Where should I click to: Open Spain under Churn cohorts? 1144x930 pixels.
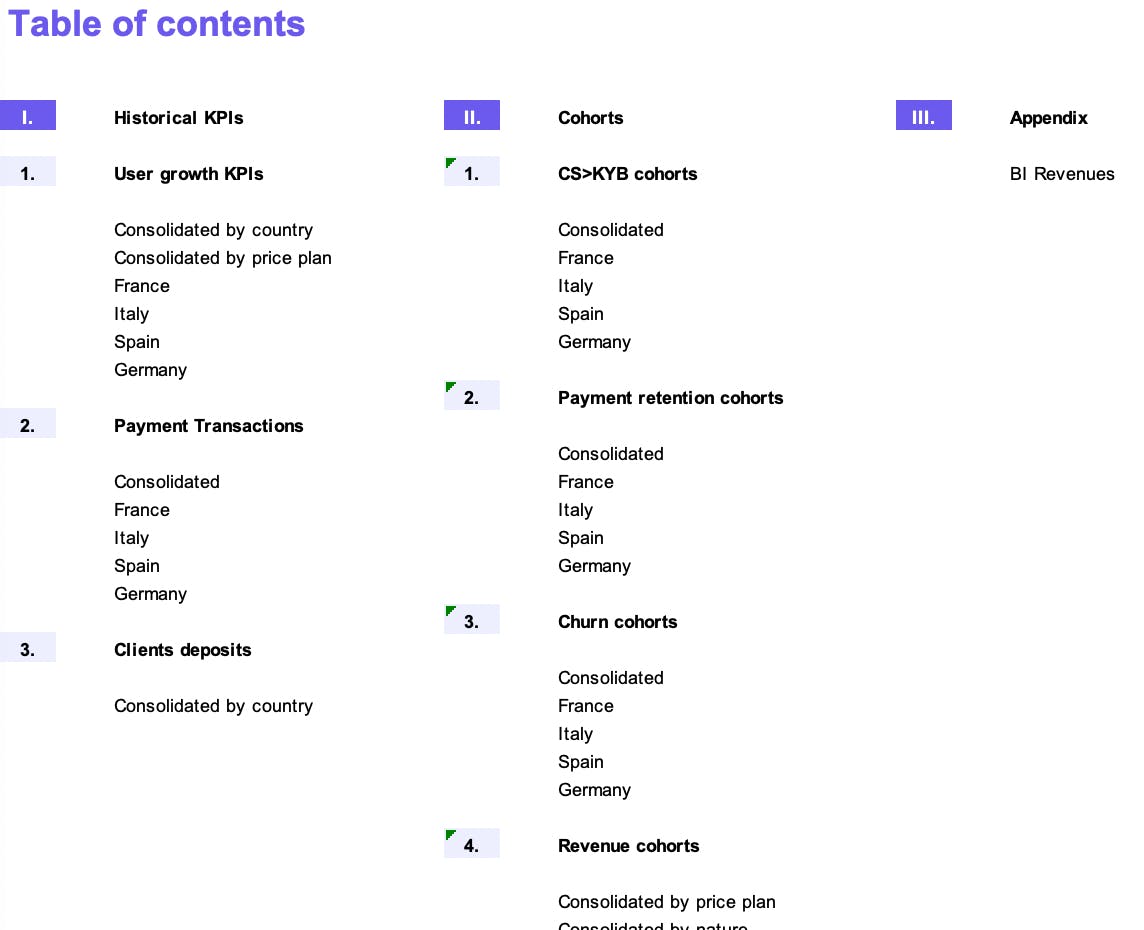(x=581, y=762)
